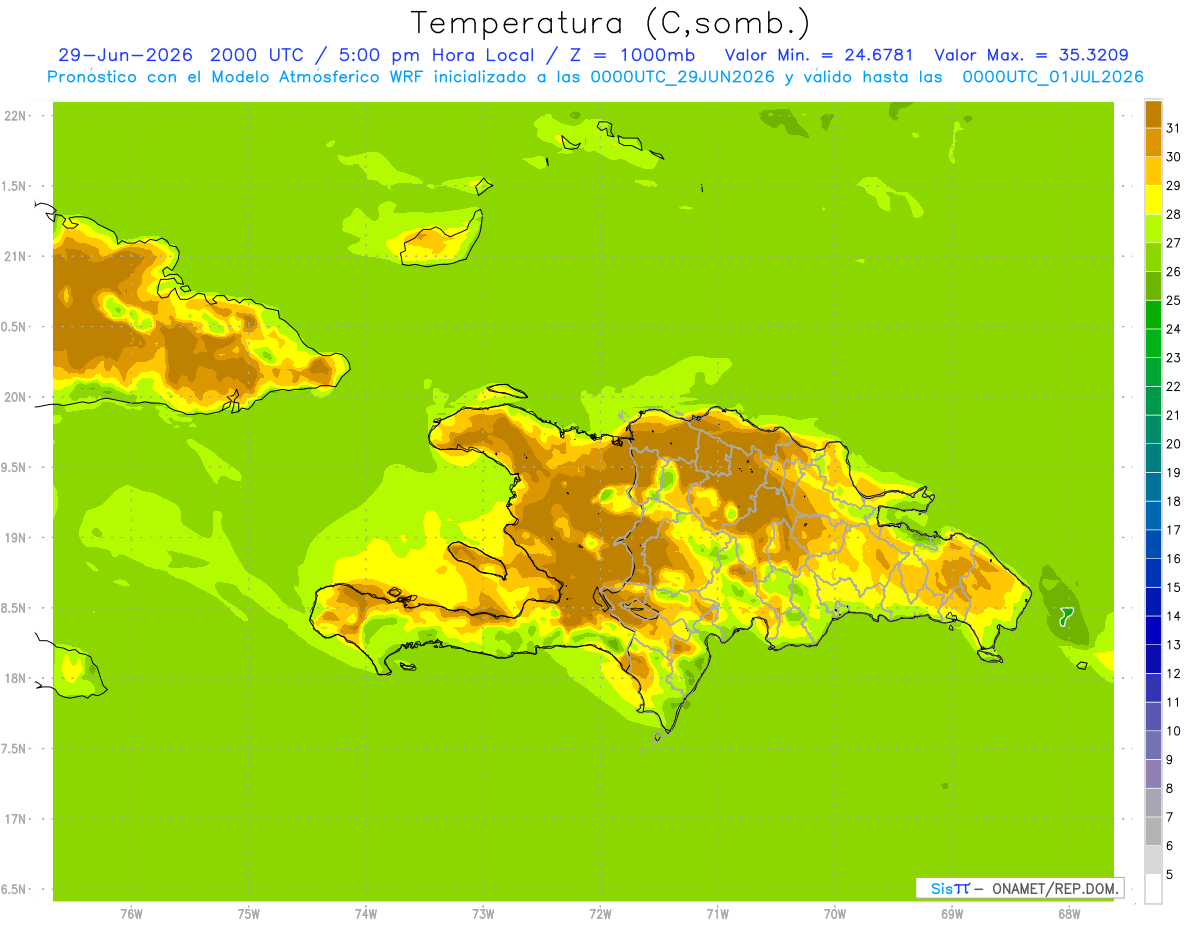The image size is (1200, 927).
Task: Click 'Valor Max. = 35.3209' text
Action: [1031, 54]
